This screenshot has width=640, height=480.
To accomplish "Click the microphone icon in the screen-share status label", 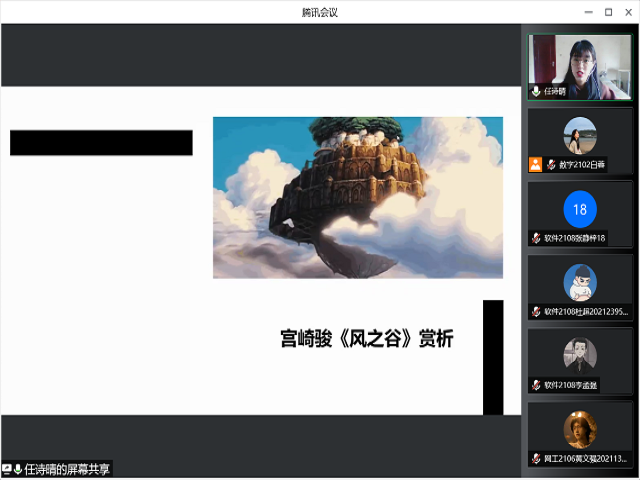I will 18,469.
